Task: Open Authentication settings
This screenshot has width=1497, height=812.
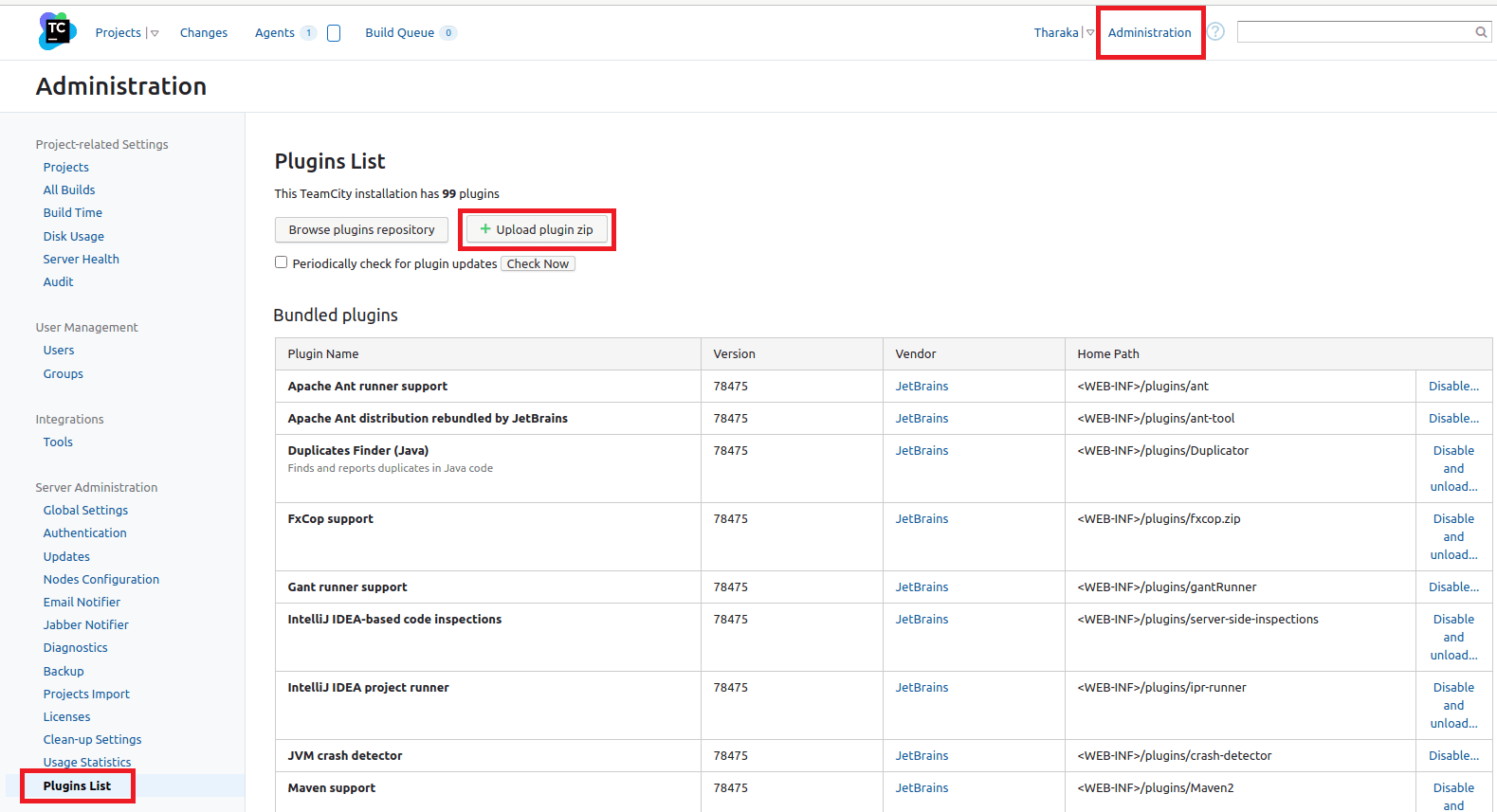Action: (x=84, y=532)
